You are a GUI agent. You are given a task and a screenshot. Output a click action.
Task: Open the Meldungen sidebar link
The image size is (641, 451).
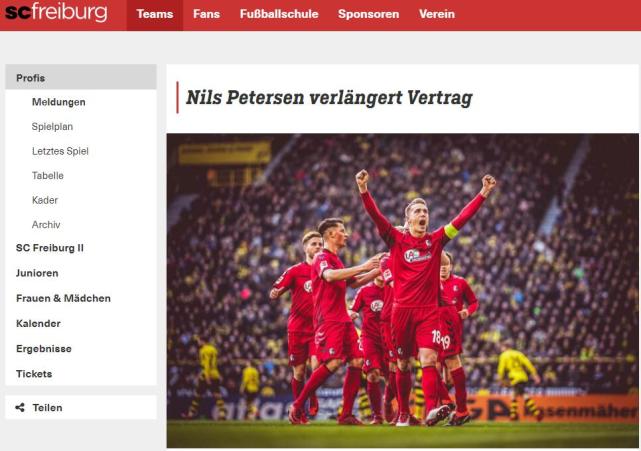[x=58, y=102]
